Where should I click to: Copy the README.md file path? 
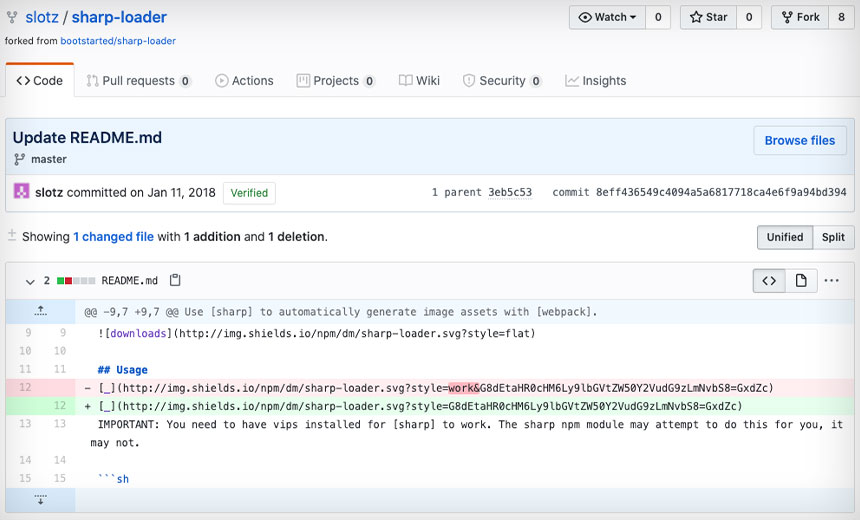(175, 280)
